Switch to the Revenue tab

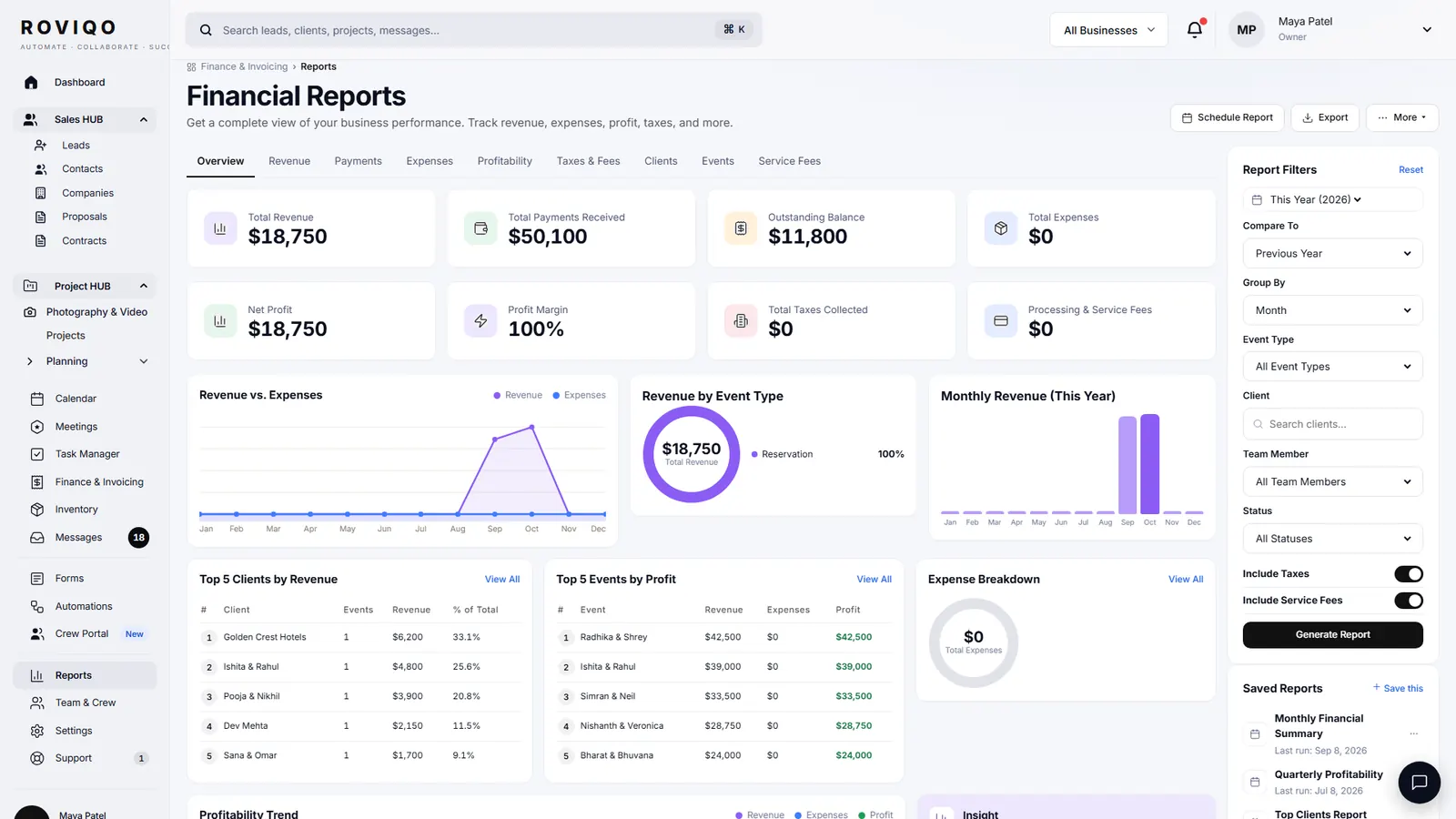(x=289, y=161)
